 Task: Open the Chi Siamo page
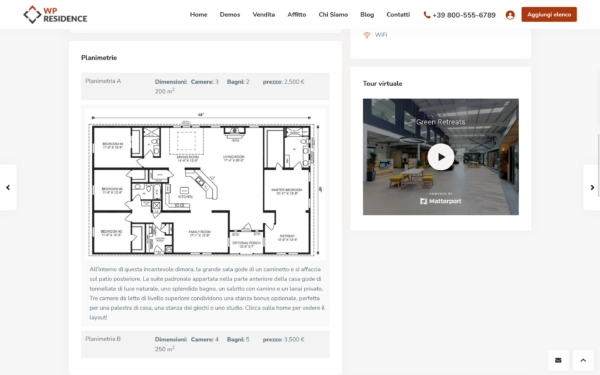click(x=333, y=15)
